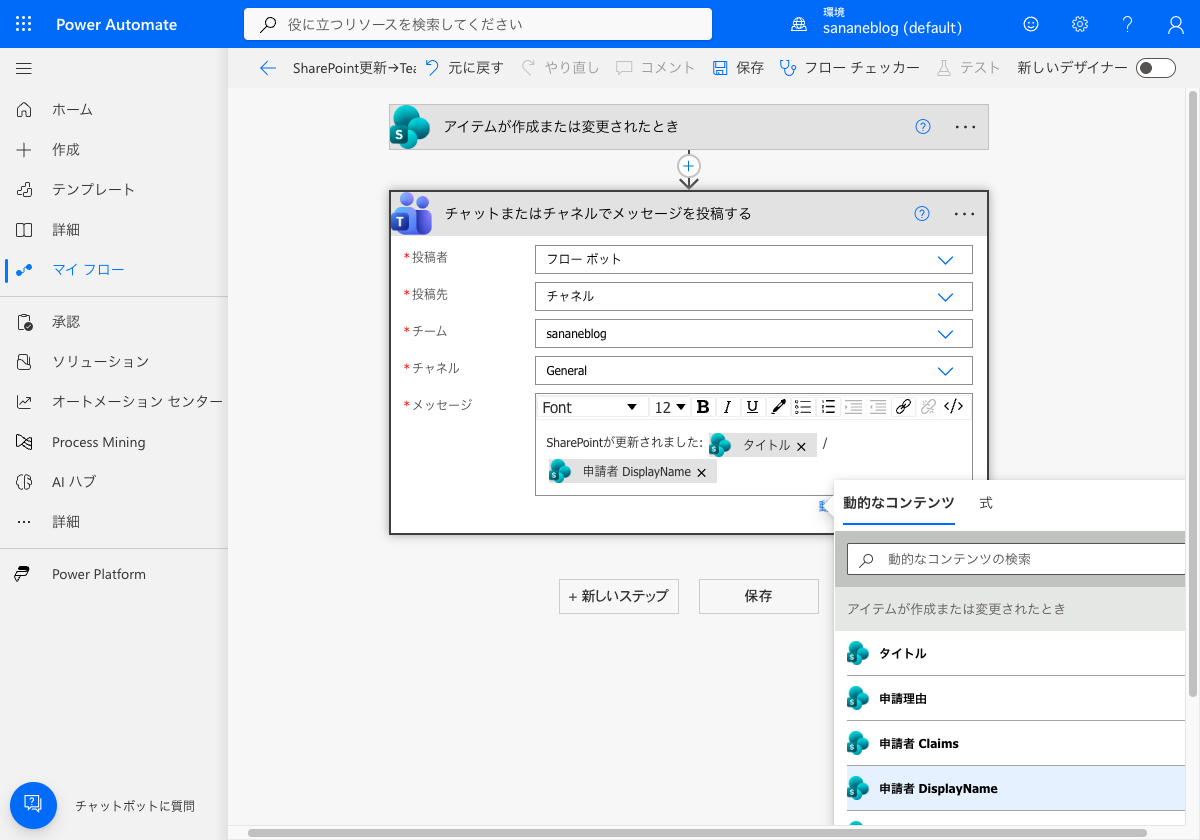Select 申請者 Claims from dynamic content list
This screenshot has height=840, width=1200.
coord(1016,744)
